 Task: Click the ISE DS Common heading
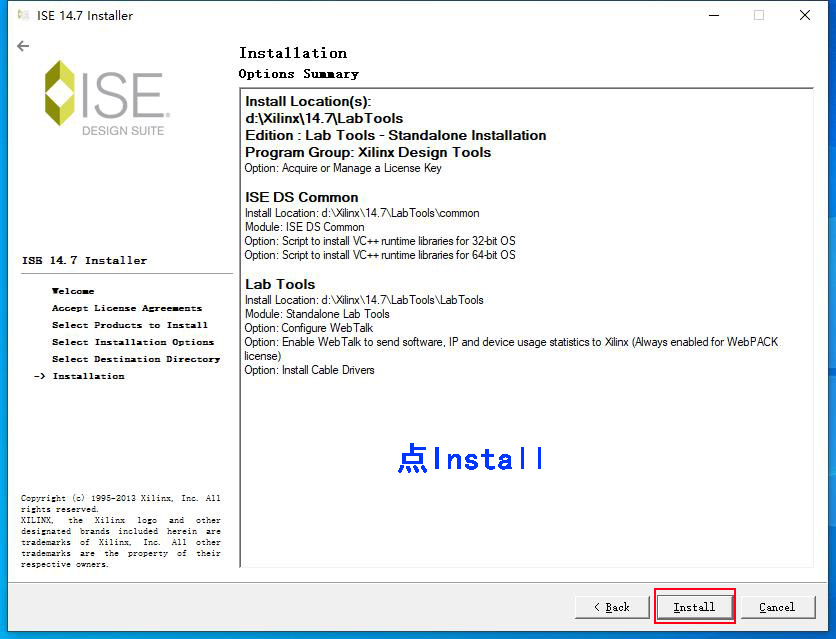[x=301, y=197]
